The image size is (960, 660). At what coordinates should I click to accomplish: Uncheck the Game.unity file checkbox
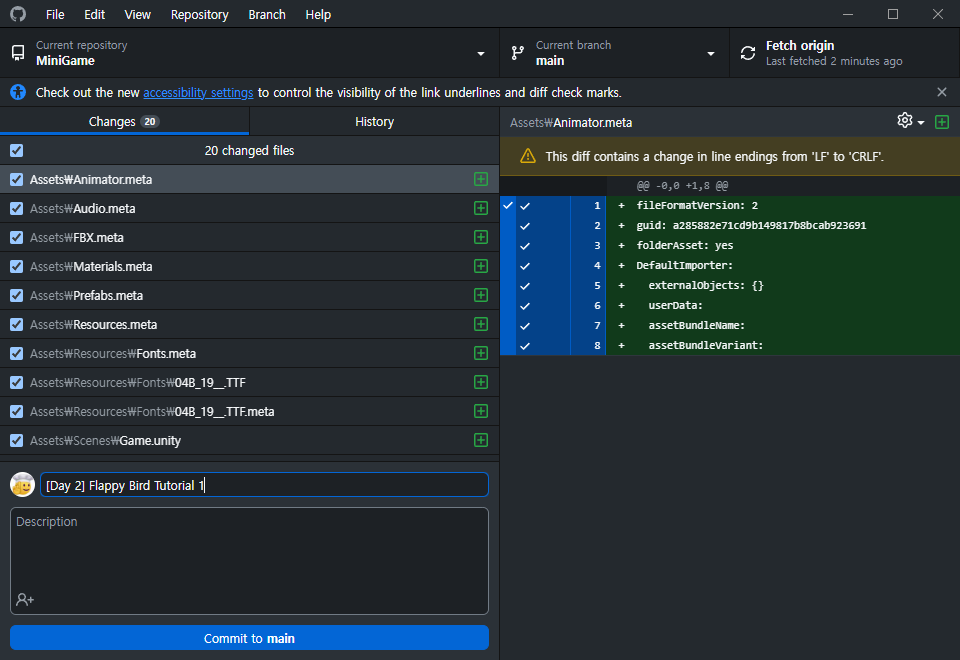(17, 440)
